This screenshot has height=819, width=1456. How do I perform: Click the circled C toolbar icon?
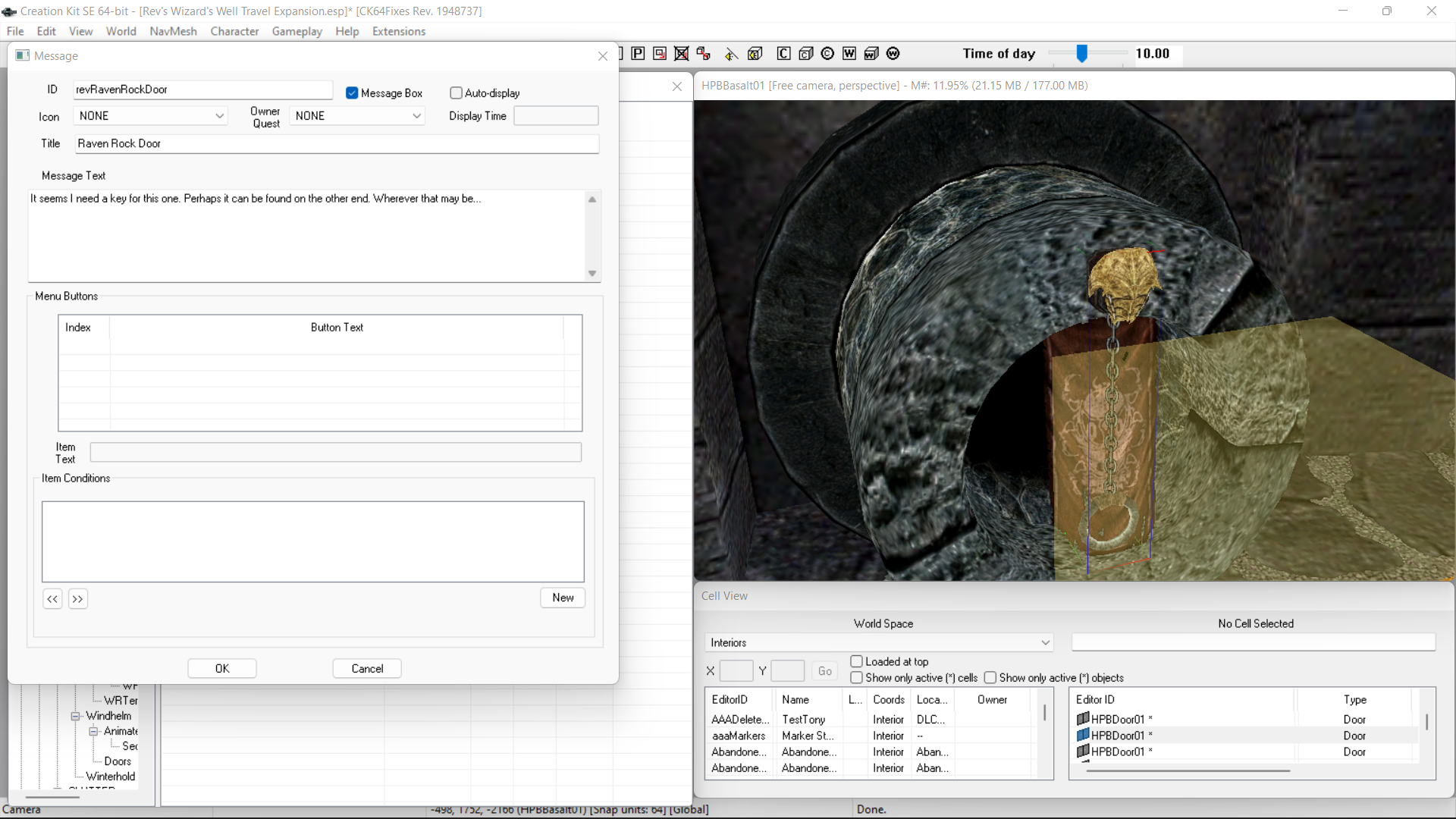(x=827, y=53)
